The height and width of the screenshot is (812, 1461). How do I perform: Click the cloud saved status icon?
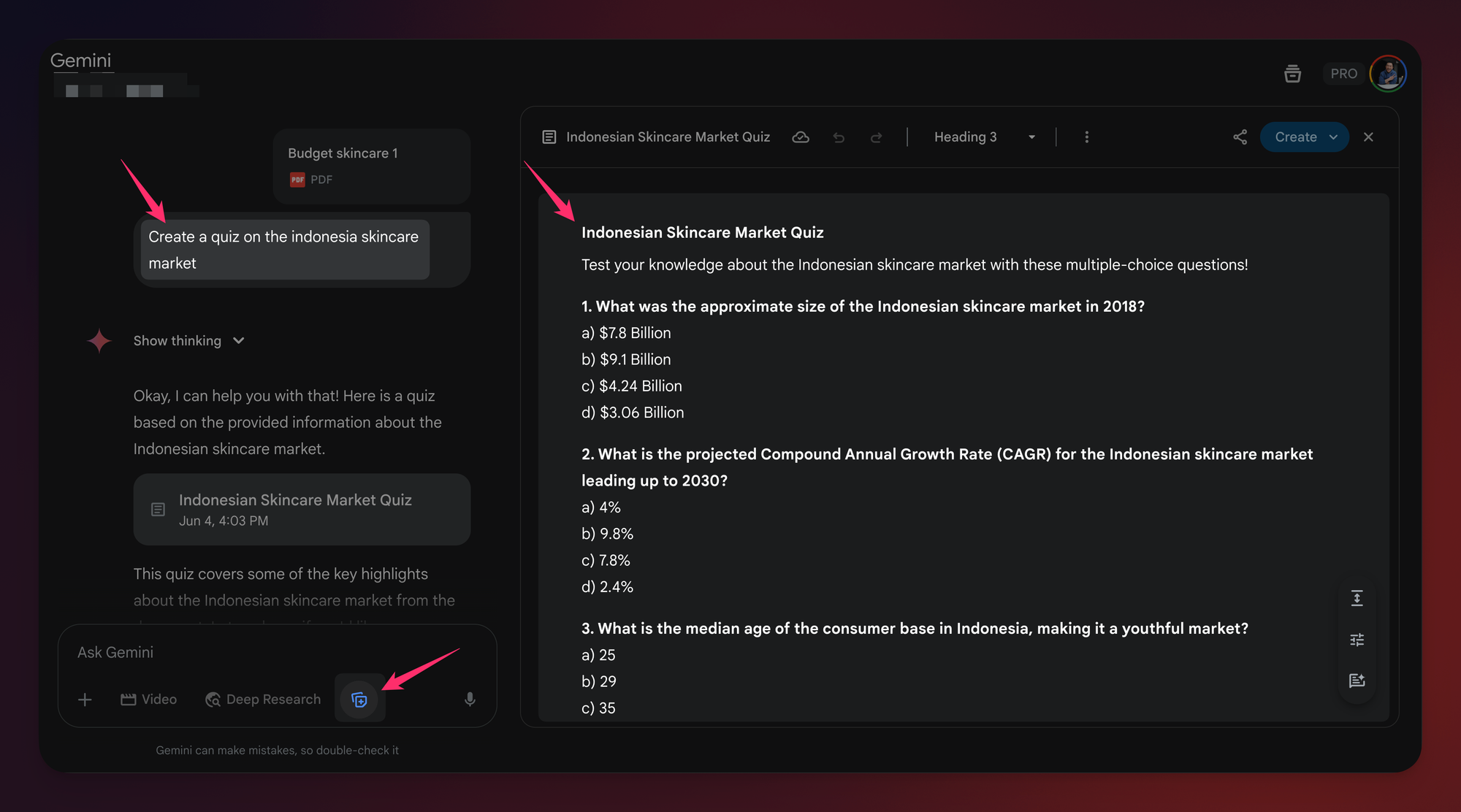point(801,137)
